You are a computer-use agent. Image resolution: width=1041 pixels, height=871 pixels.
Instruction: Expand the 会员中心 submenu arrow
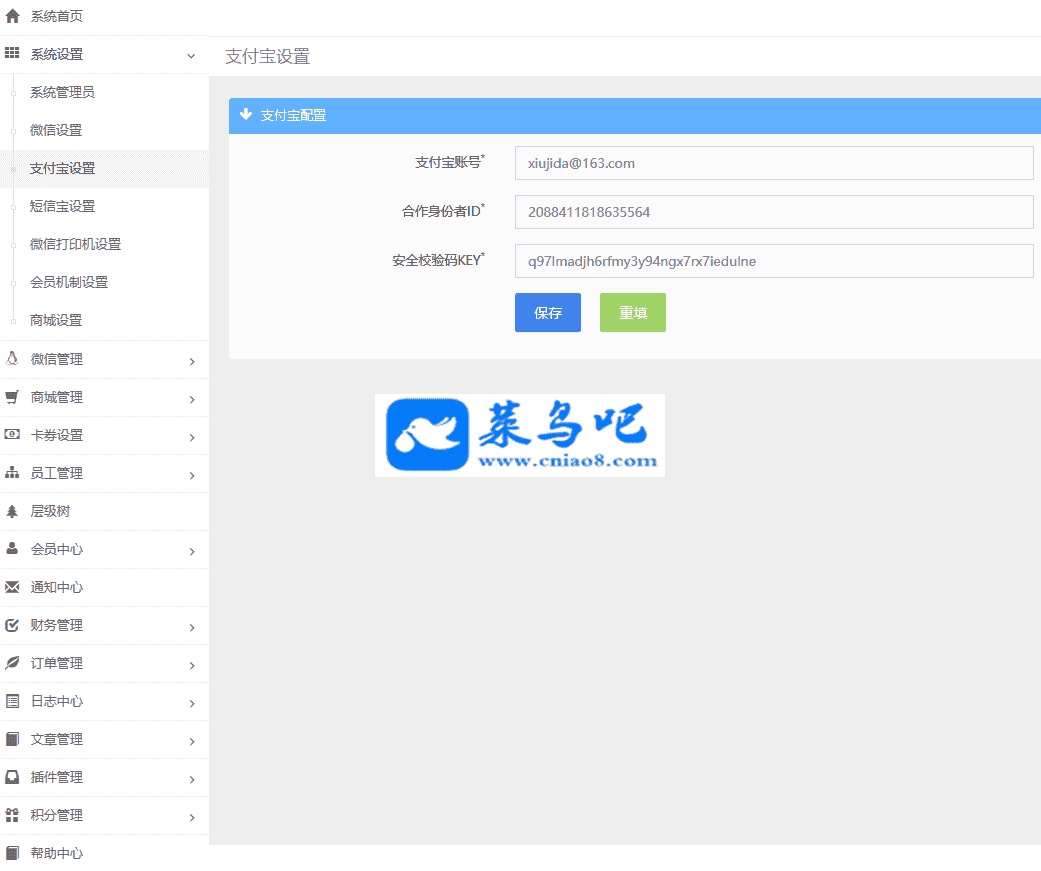192,551
